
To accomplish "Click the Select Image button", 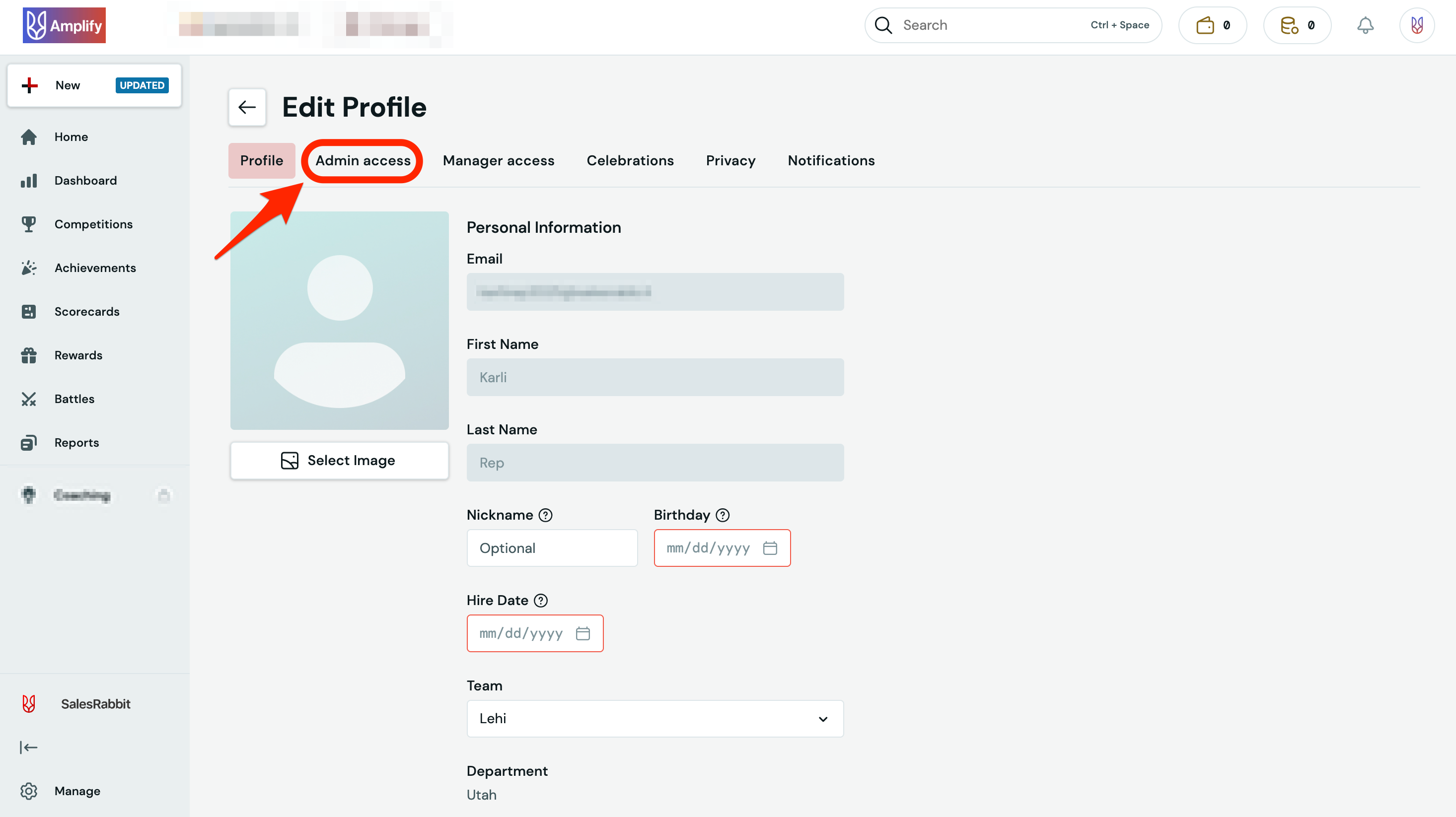I will click(339, 460).
